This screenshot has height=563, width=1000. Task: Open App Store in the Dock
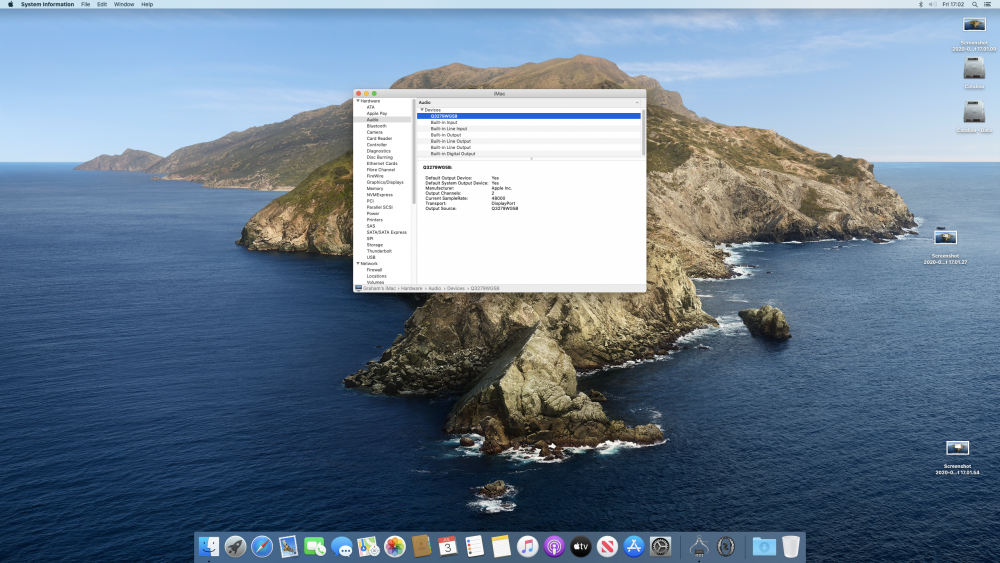[634, 546]
